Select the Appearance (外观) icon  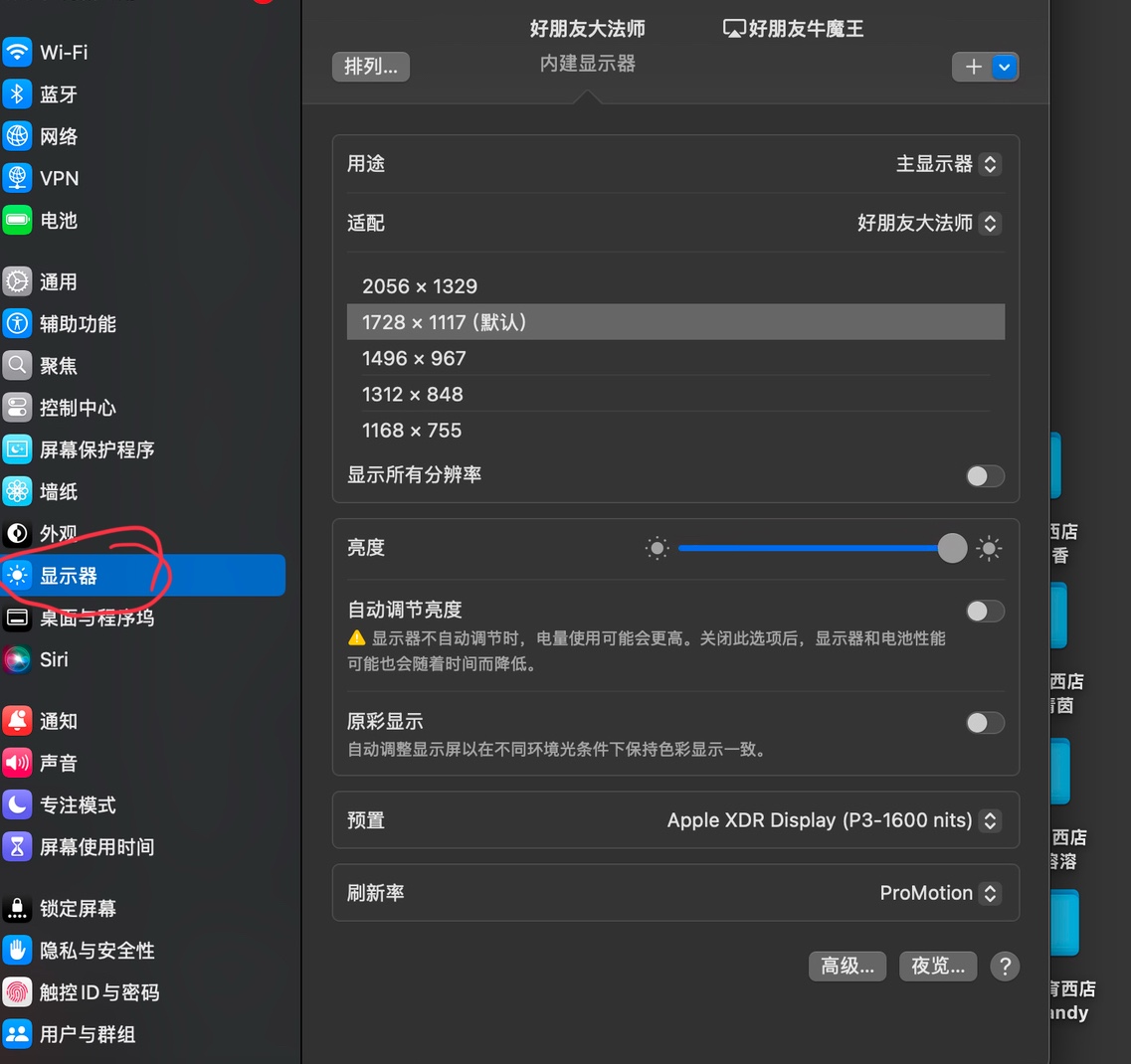click(x=17, y=533)
